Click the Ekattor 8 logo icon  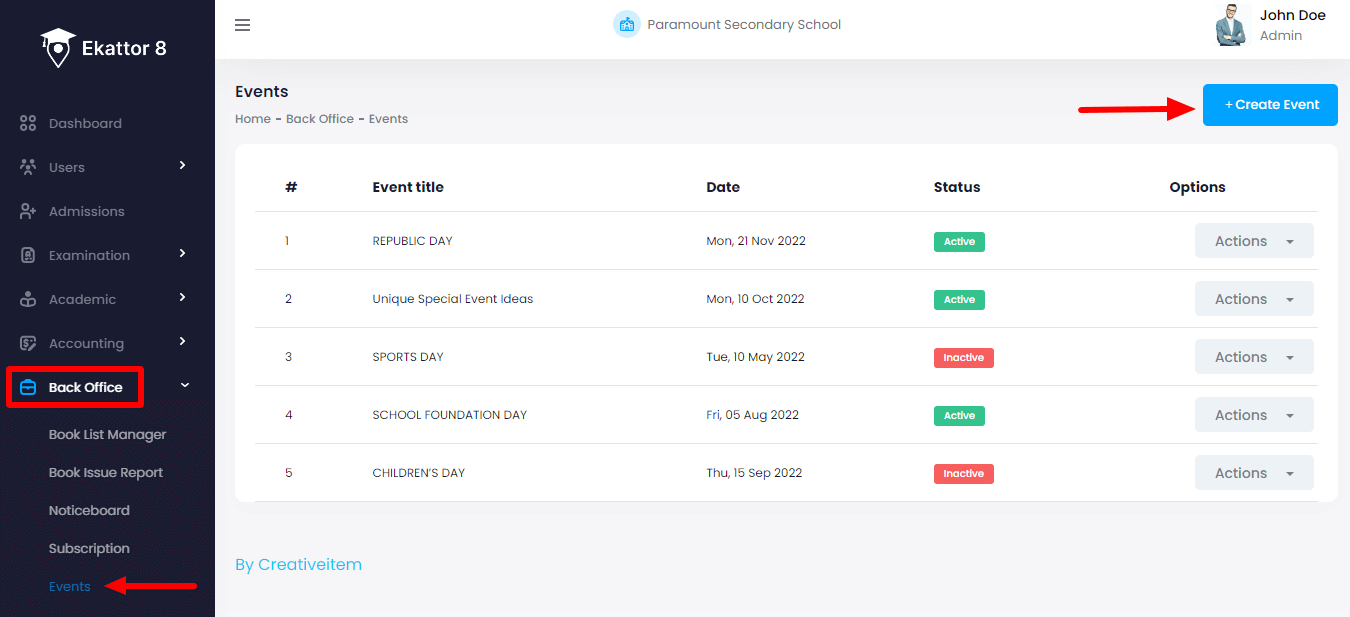[x=58, y=47]
